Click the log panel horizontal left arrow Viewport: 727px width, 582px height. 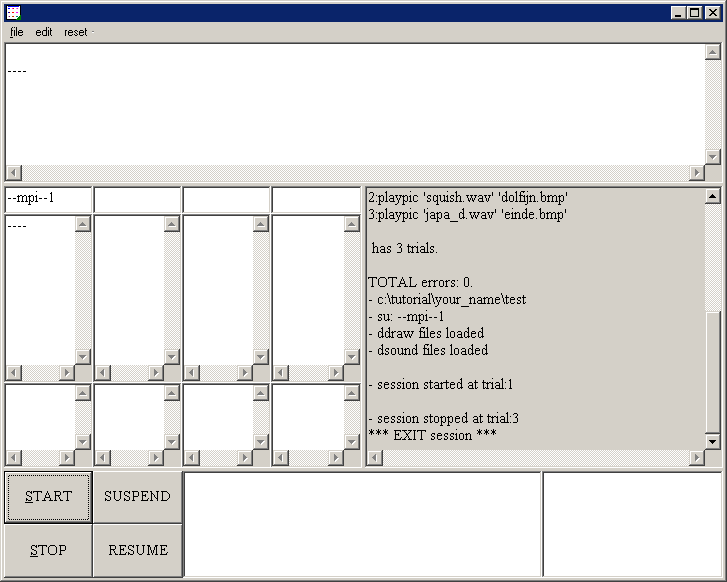pyautogui.click(x=375, y=458)
